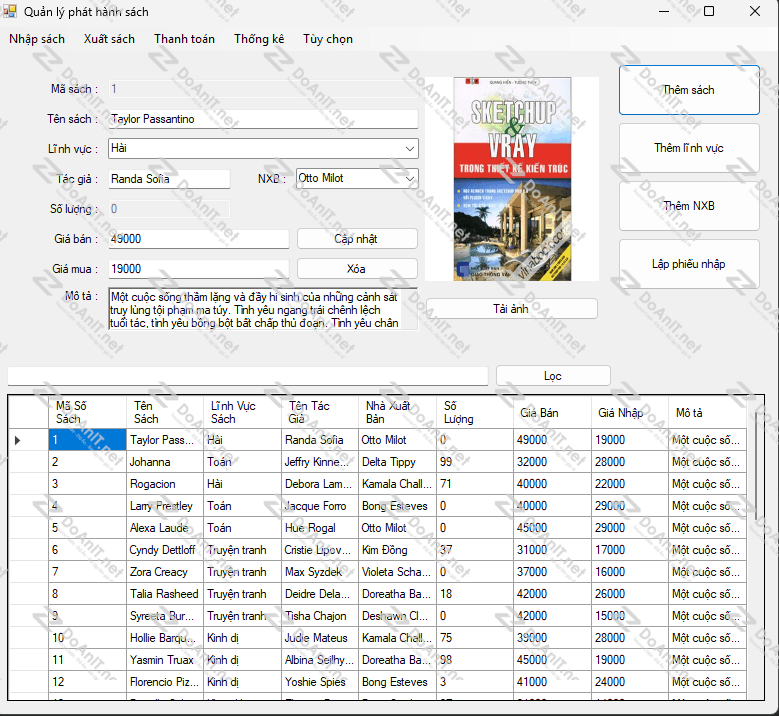The width and height of the screenshot is (779, 716).
Task: Expand the NXB dropdown
Action: 410,178
